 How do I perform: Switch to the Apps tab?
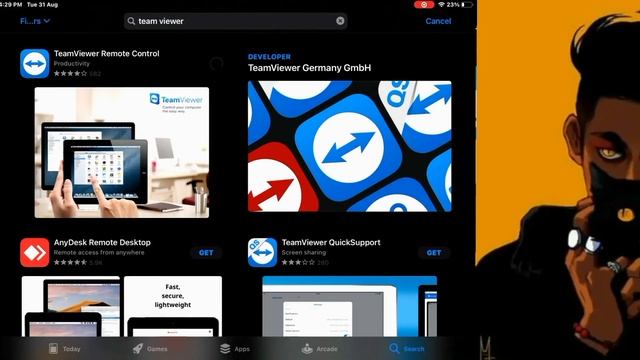[235, 349]
